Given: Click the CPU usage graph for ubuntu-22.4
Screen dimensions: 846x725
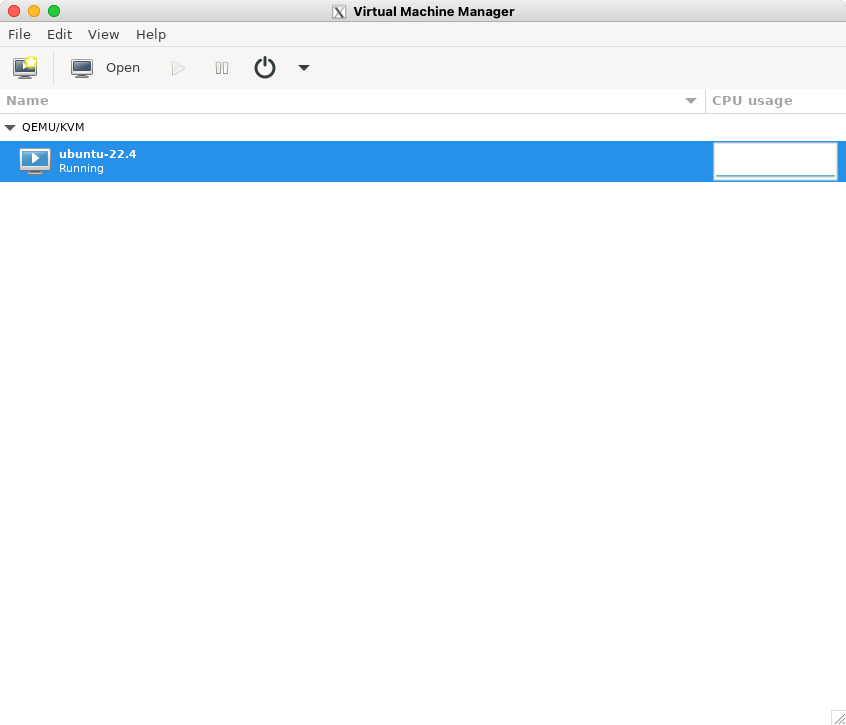Looking at the screenshot, I should (775, 161).
